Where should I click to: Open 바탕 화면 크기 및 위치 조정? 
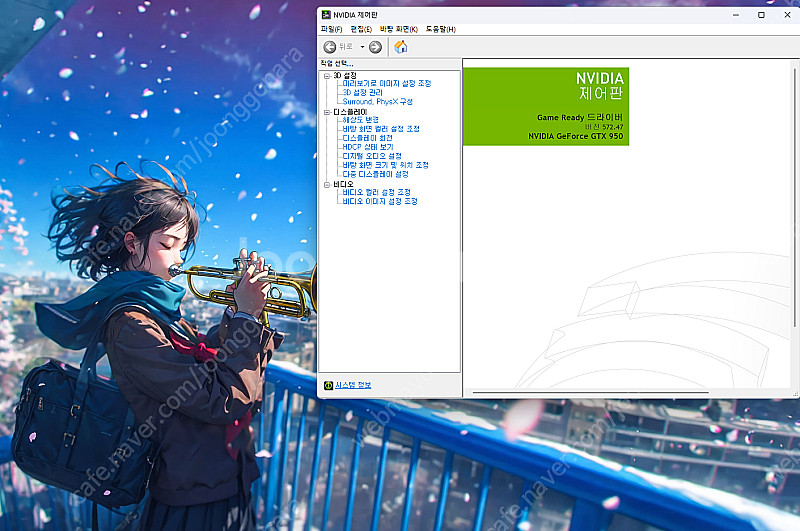coord(385,165)
